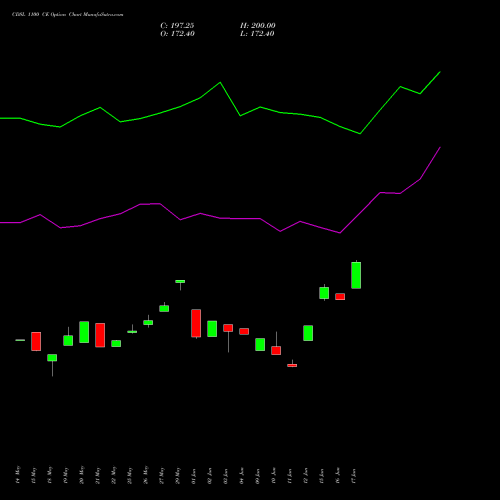Click the '14 May' date label
500x500 pixels.
[x=18, y=475]
